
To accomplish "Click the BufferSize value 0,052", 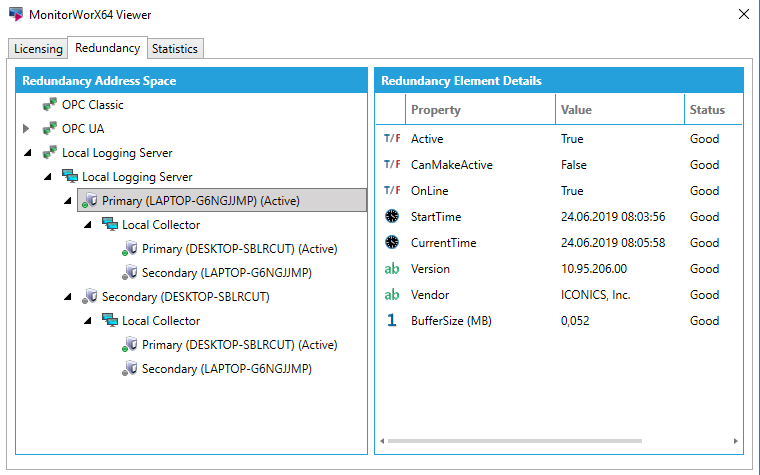I will (x=575, y=321).
